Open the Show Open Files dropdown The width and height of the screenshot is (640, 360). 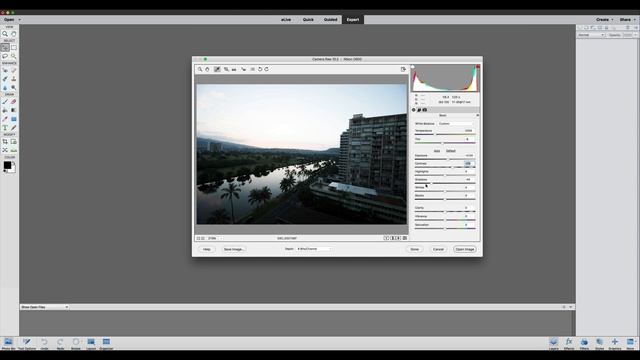pyautogui.click(x=44, y=307)
